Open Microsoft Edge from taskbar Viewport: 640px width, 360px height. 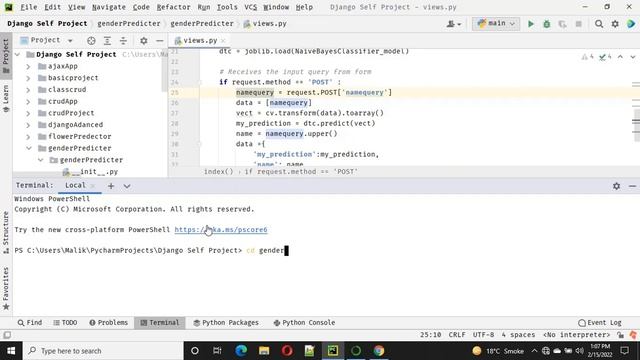tap(241, 351)
